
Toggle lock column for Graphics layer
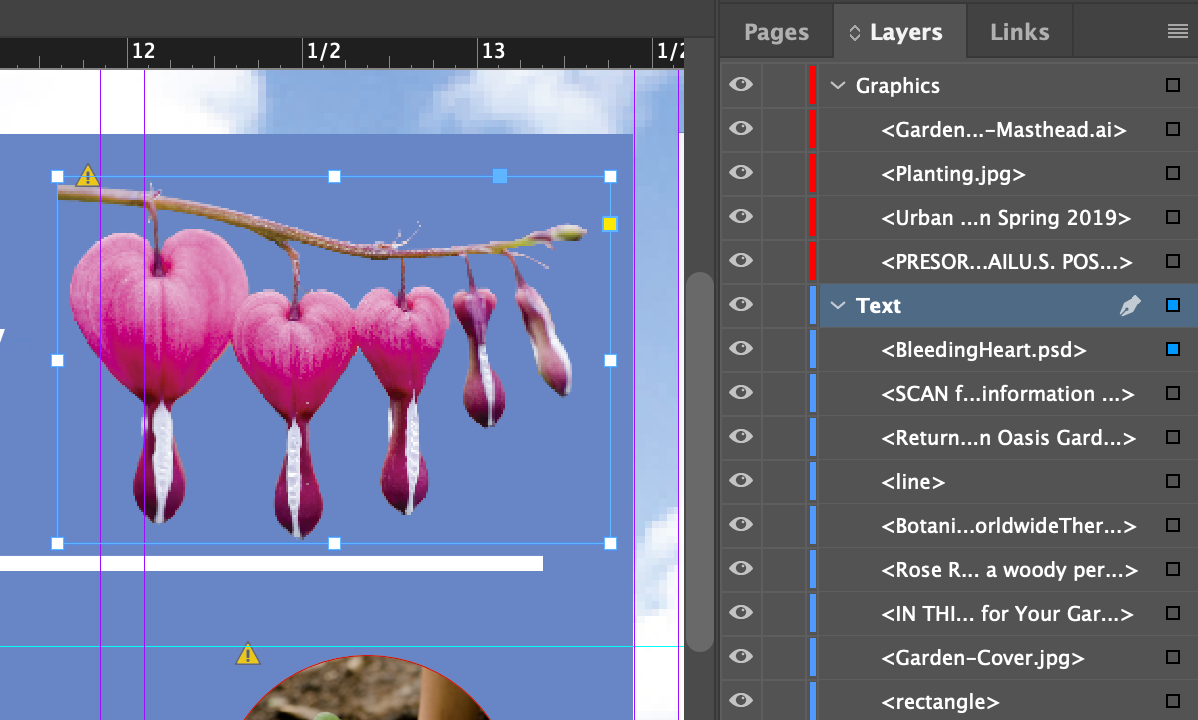point(784,85)
